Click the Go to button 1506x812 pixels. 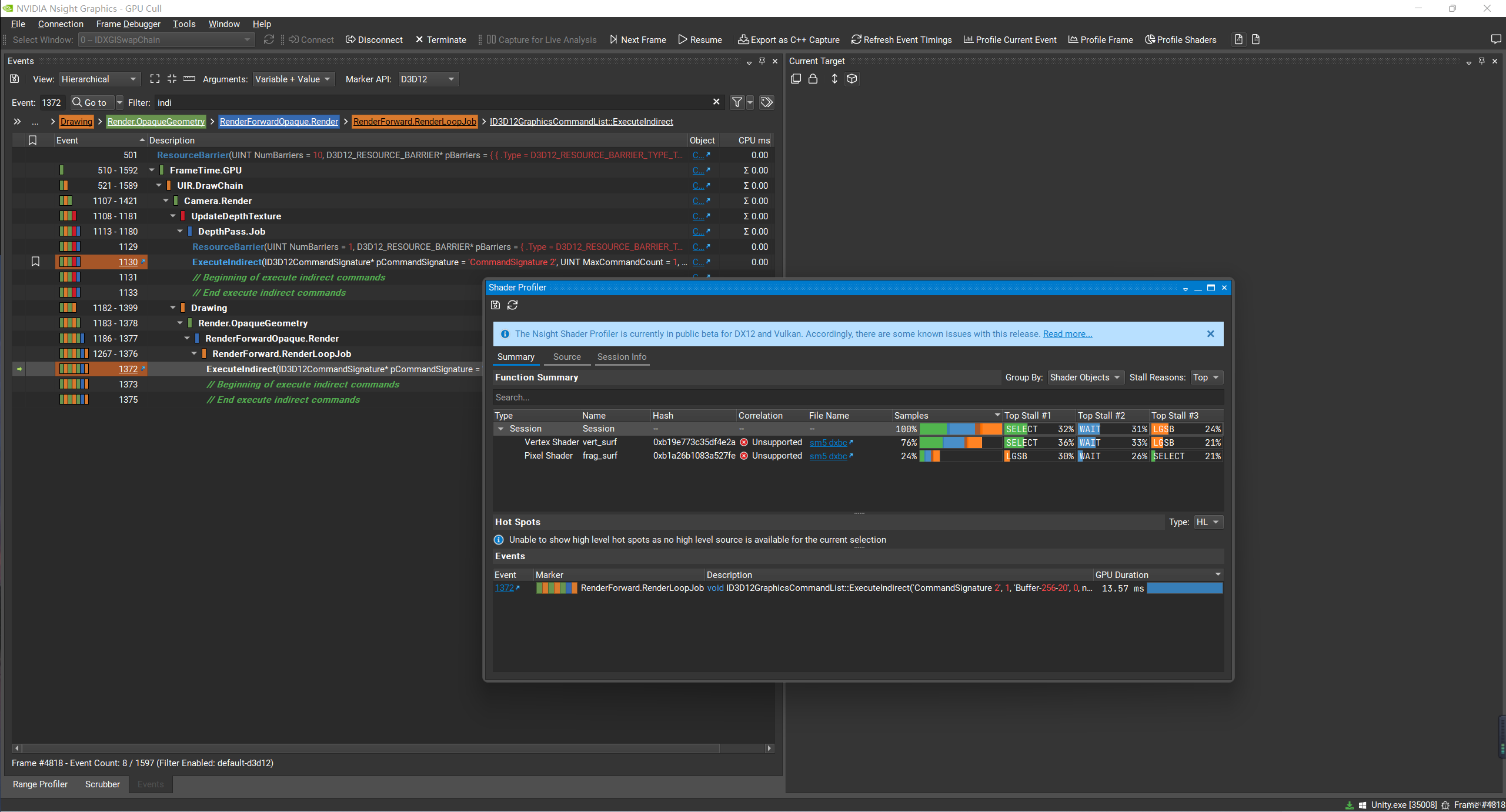coord(92,102)
